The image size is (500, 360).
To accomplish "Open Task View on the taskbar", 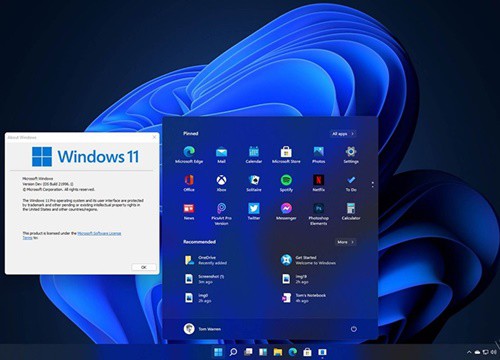I will point(248,352).
